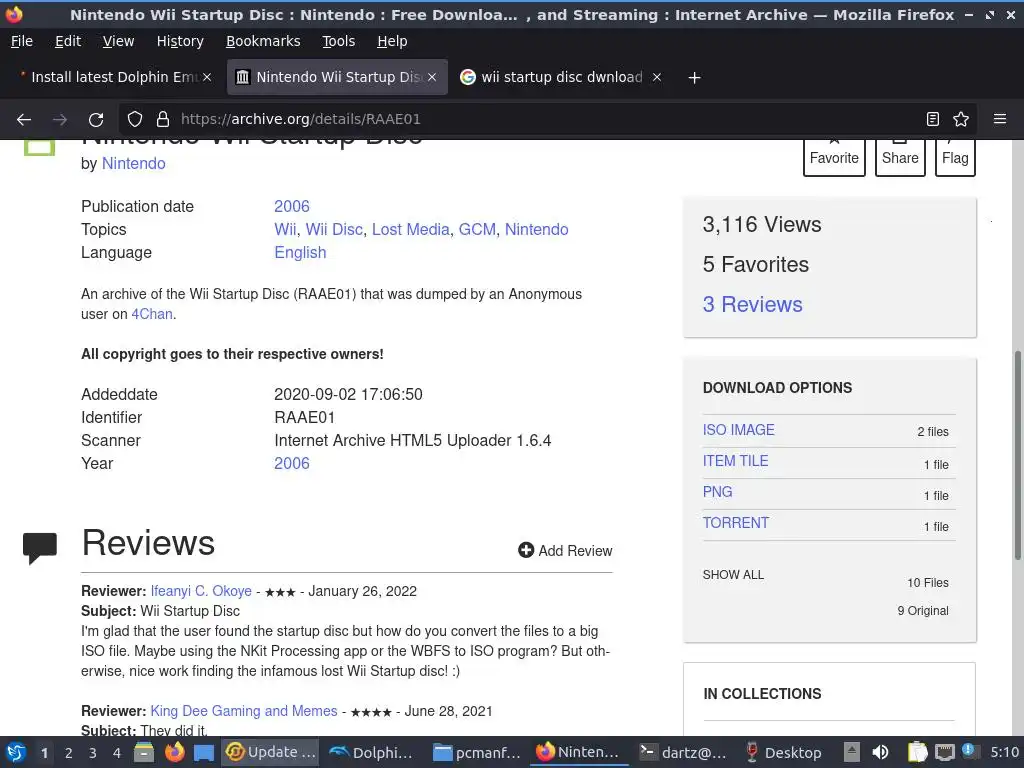1024x768 pixels.
Task: Open the GCM topic link
Action: point(477,229)
